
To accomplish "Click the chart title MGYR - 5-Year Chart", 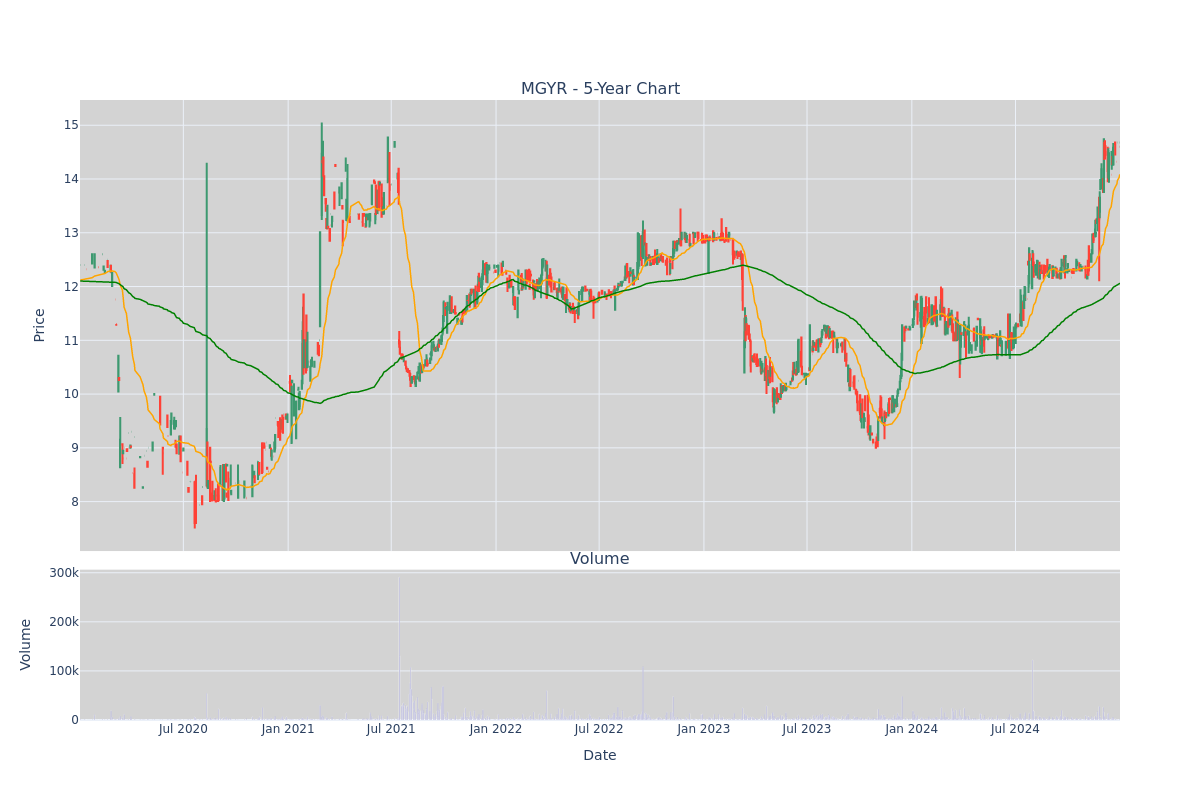I will [600, 89].
